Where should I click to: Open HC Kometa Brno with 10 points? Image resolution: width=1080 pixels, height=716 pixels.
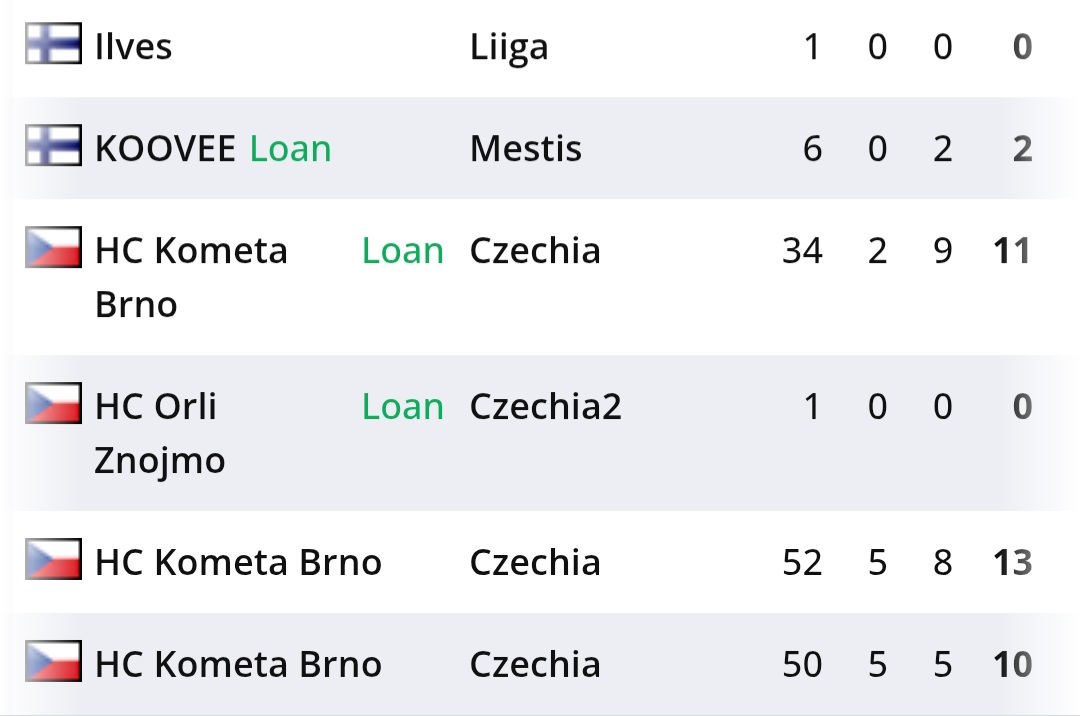(x=238, y=665)
